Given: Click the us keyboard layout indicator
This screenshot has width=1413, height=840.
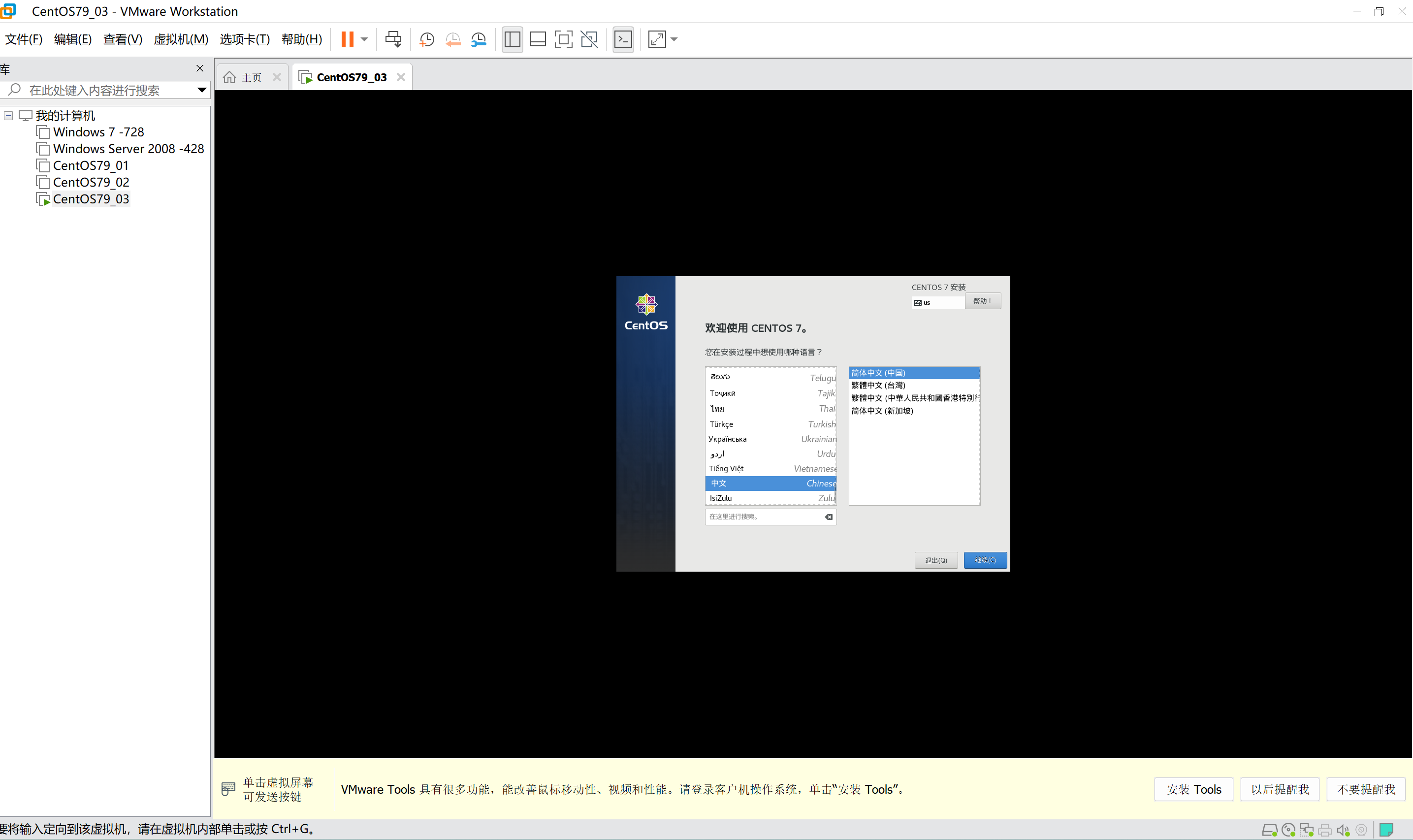Looking at the screenshot, I should pos(937,302).
